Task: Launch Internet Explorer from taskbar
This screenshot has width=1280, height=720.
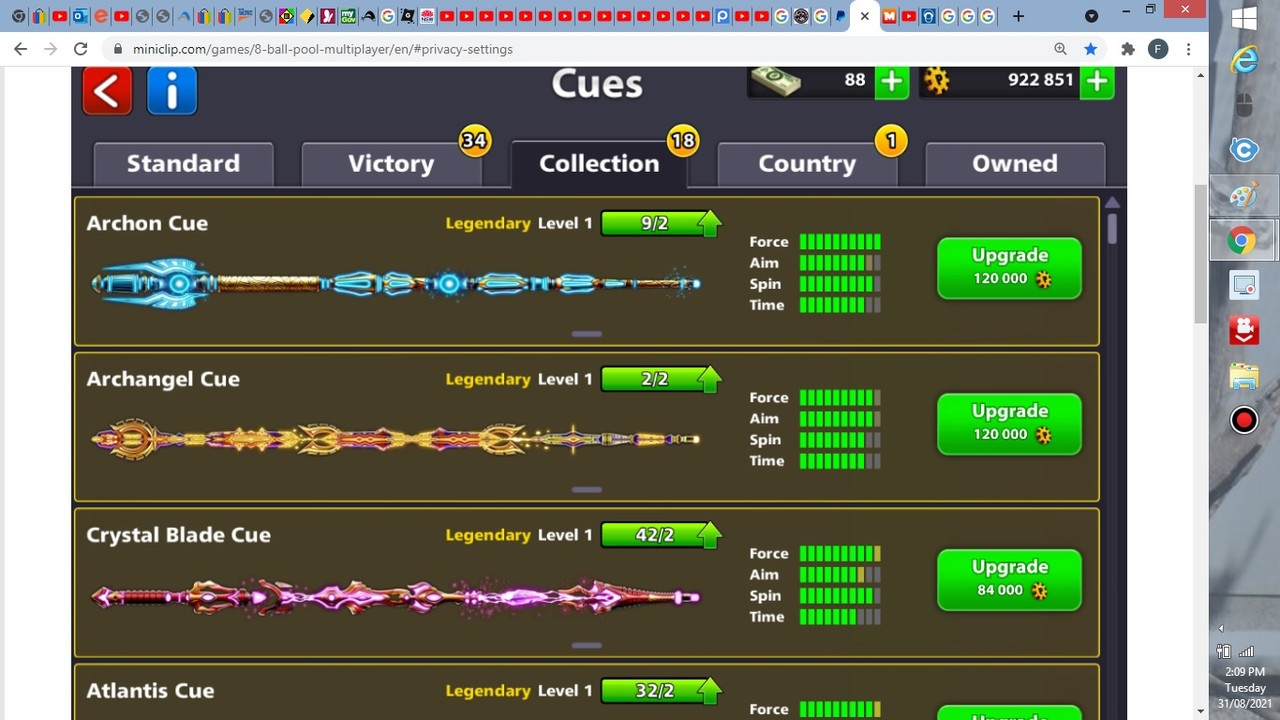Action: [1244, 60]
